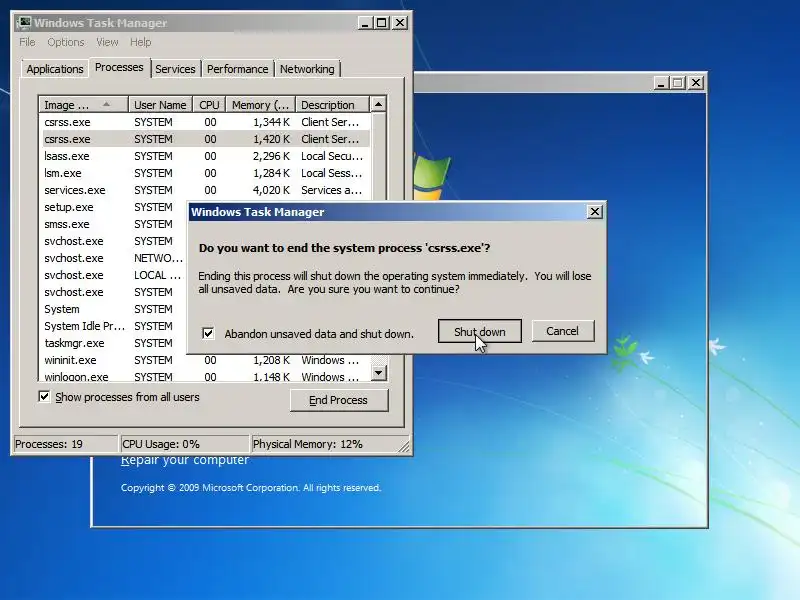Minimize the Task Manager window

364,22
